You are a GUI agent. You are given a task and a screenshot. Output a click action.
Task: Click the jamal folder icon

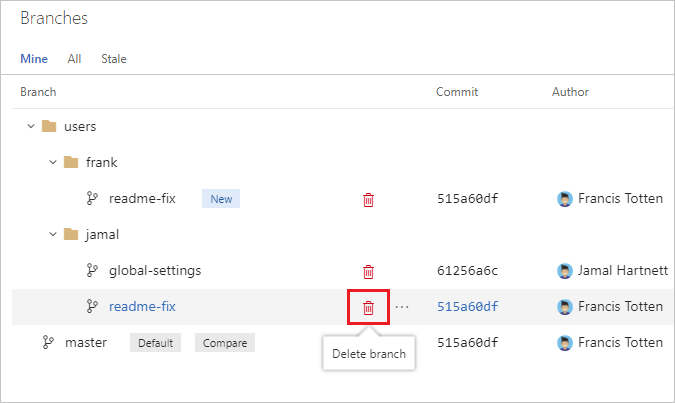click(71, 234)
